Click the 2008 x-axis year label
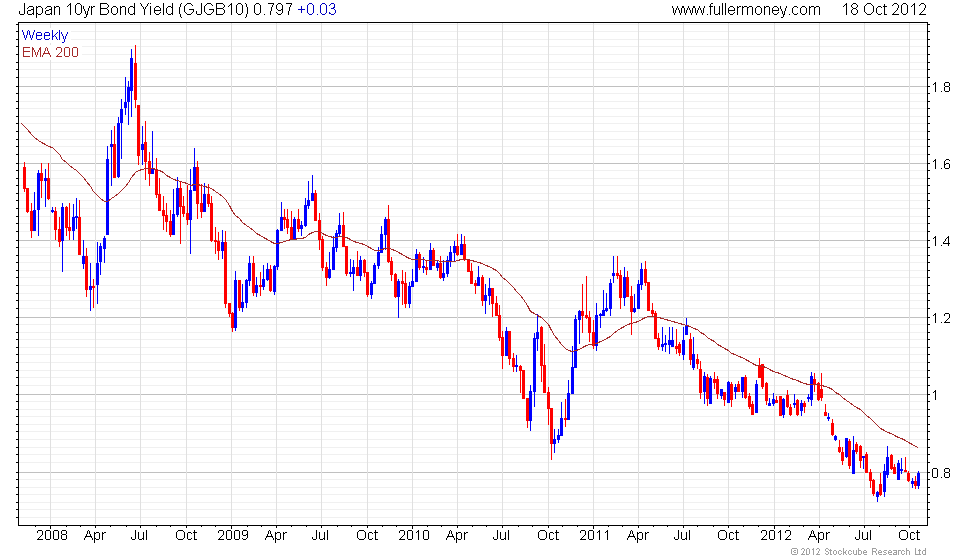 click(52, 535)
